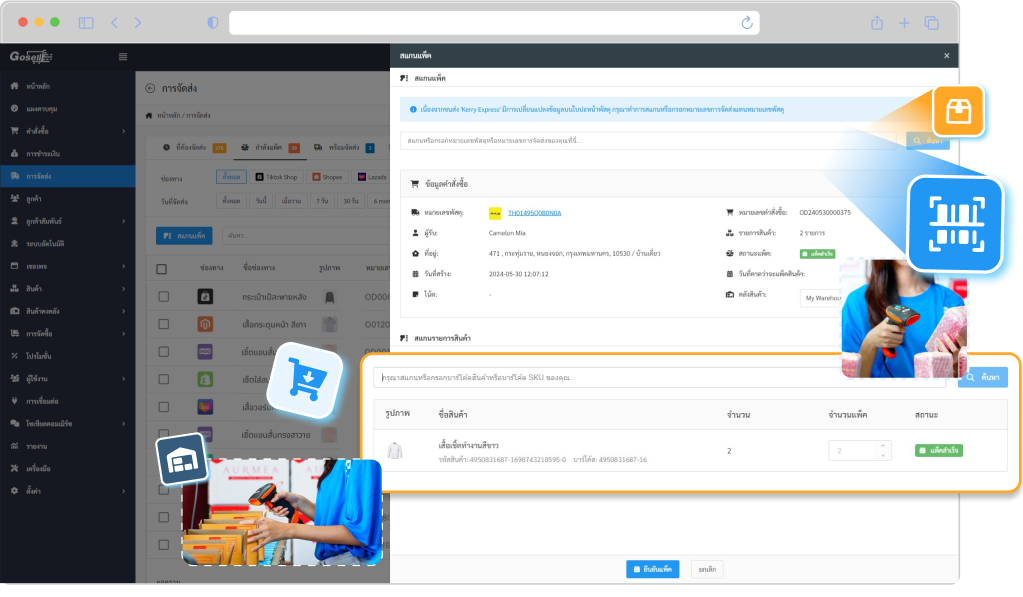Click the WooCommerce icon above the Shopify row
Viewport: 1023px width, 597px height.
click(205, 352)
